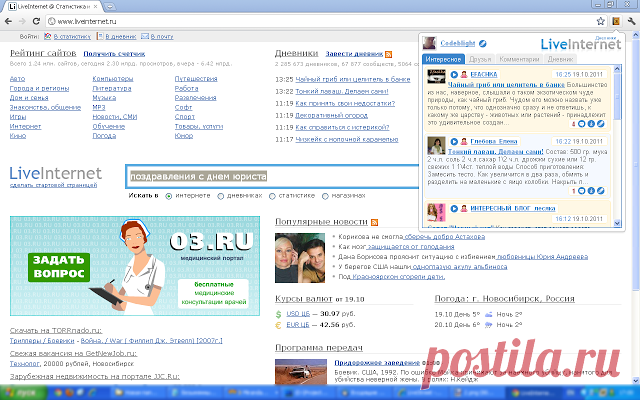
Task: Switch to the Комментарии tab in popup
Action: 519,59
